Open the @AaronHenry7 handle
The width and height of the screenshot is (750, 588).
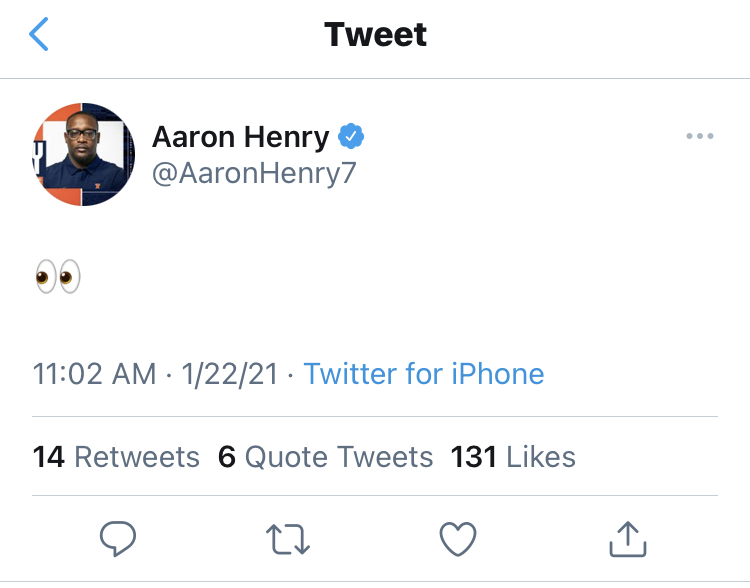click(x=254, y=173)
